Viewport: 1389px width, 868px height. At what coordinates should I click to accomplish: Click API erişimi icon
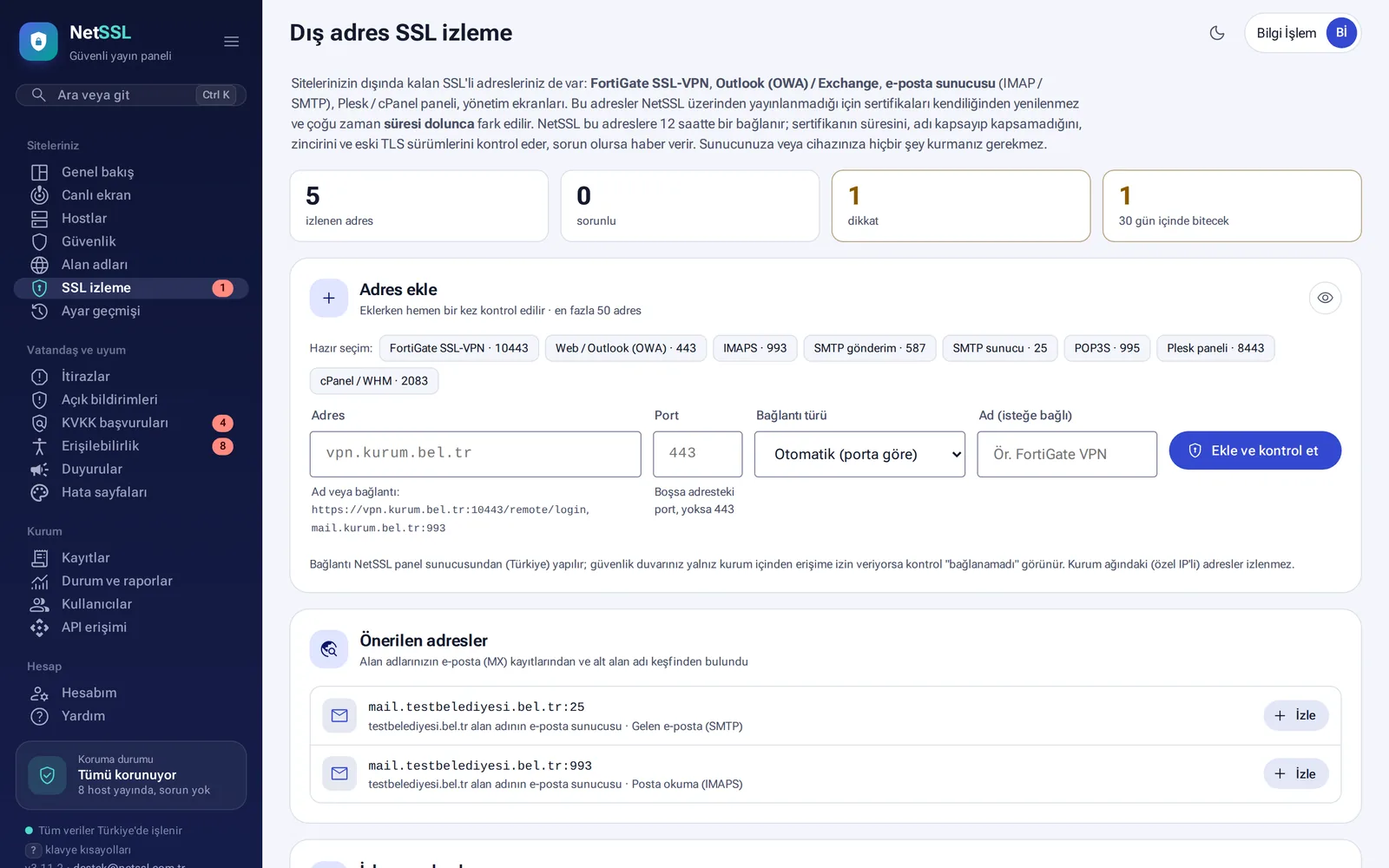pyautogui.click(x=40, y=628)
